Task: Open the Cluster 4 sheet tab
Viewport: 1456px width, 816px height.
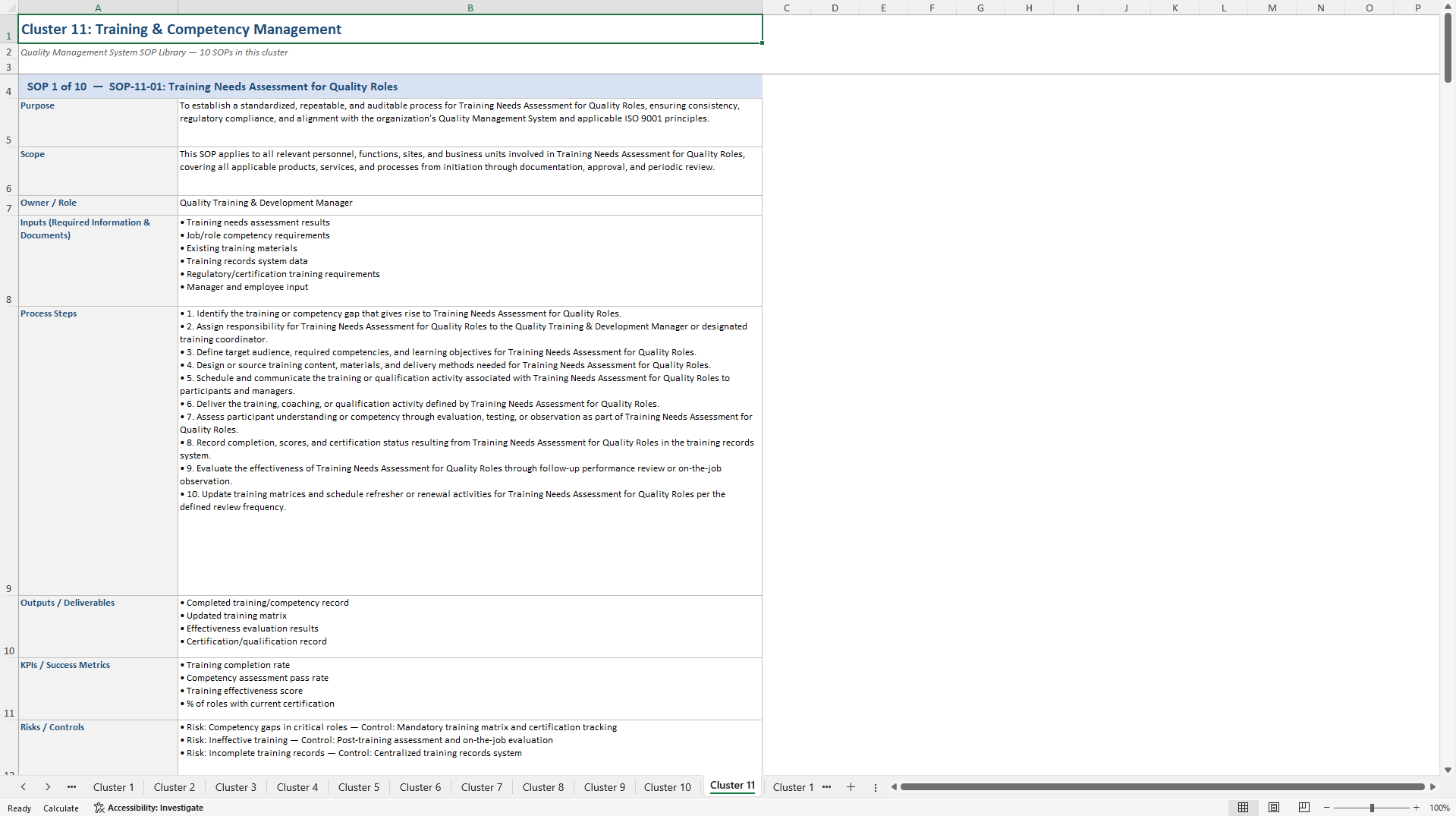Action: (297, 787)
